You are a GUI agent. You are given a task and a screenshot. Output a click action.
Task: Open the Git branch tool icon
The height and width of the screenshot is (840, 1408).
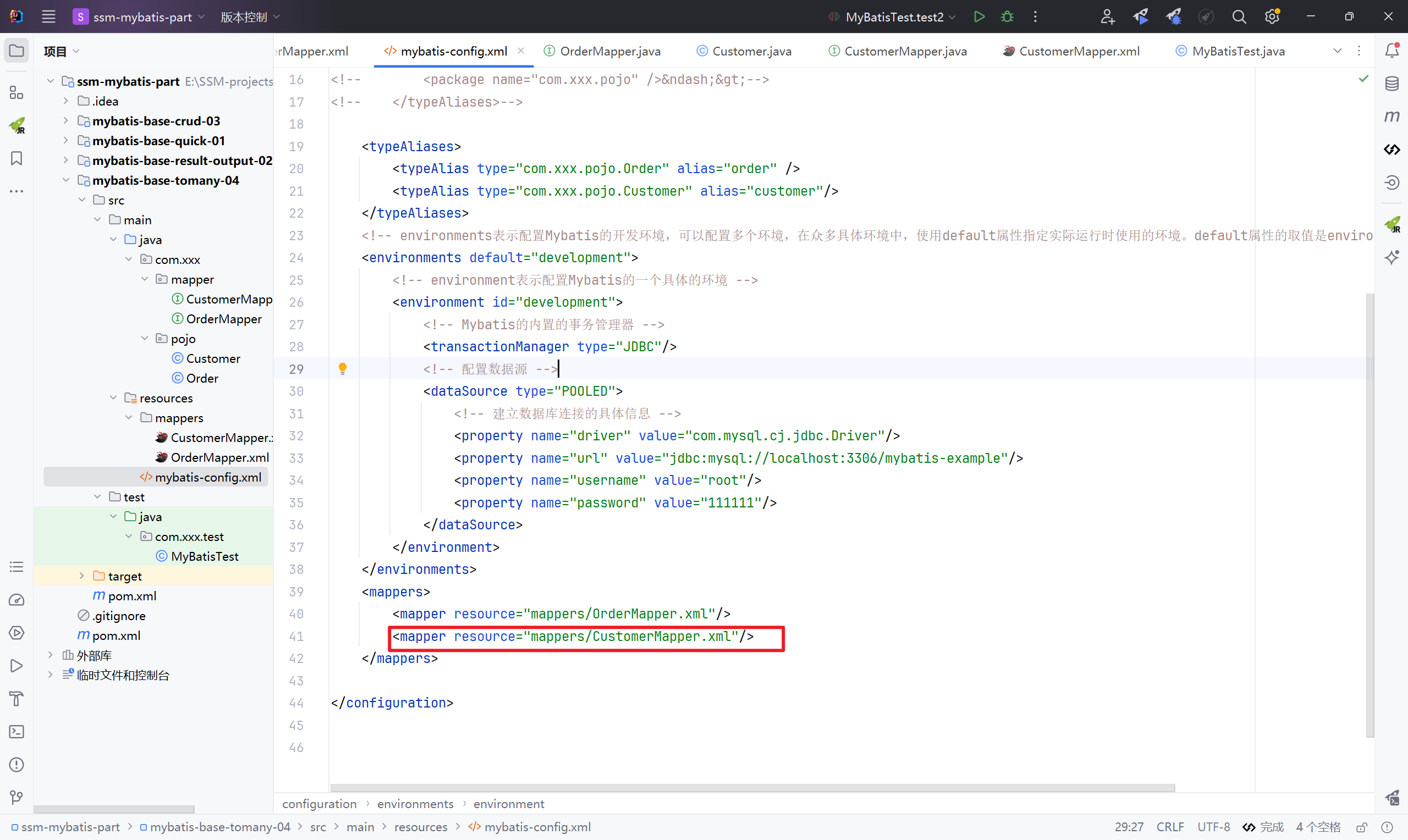coord(16,798)
